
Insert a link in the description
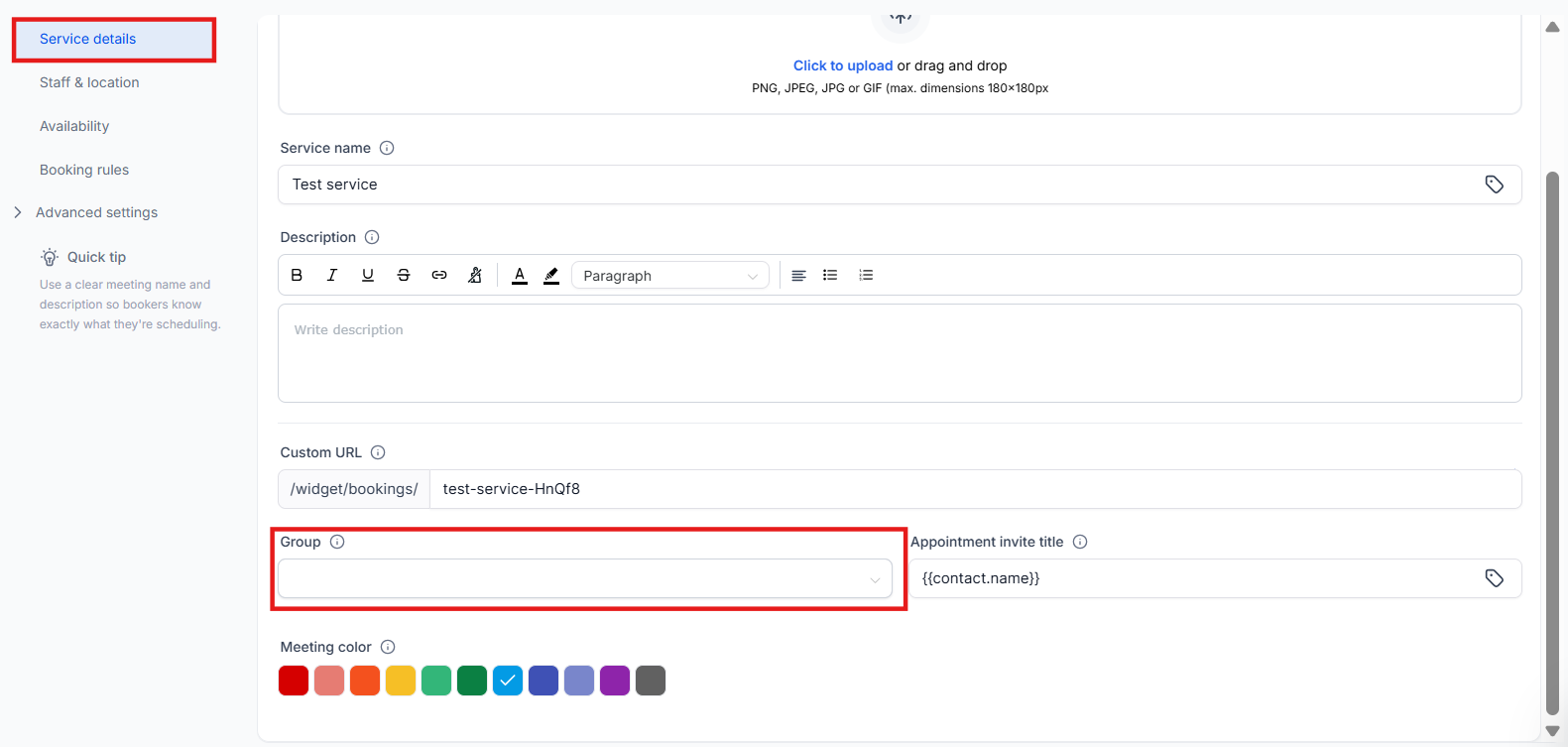coord(439,276)
